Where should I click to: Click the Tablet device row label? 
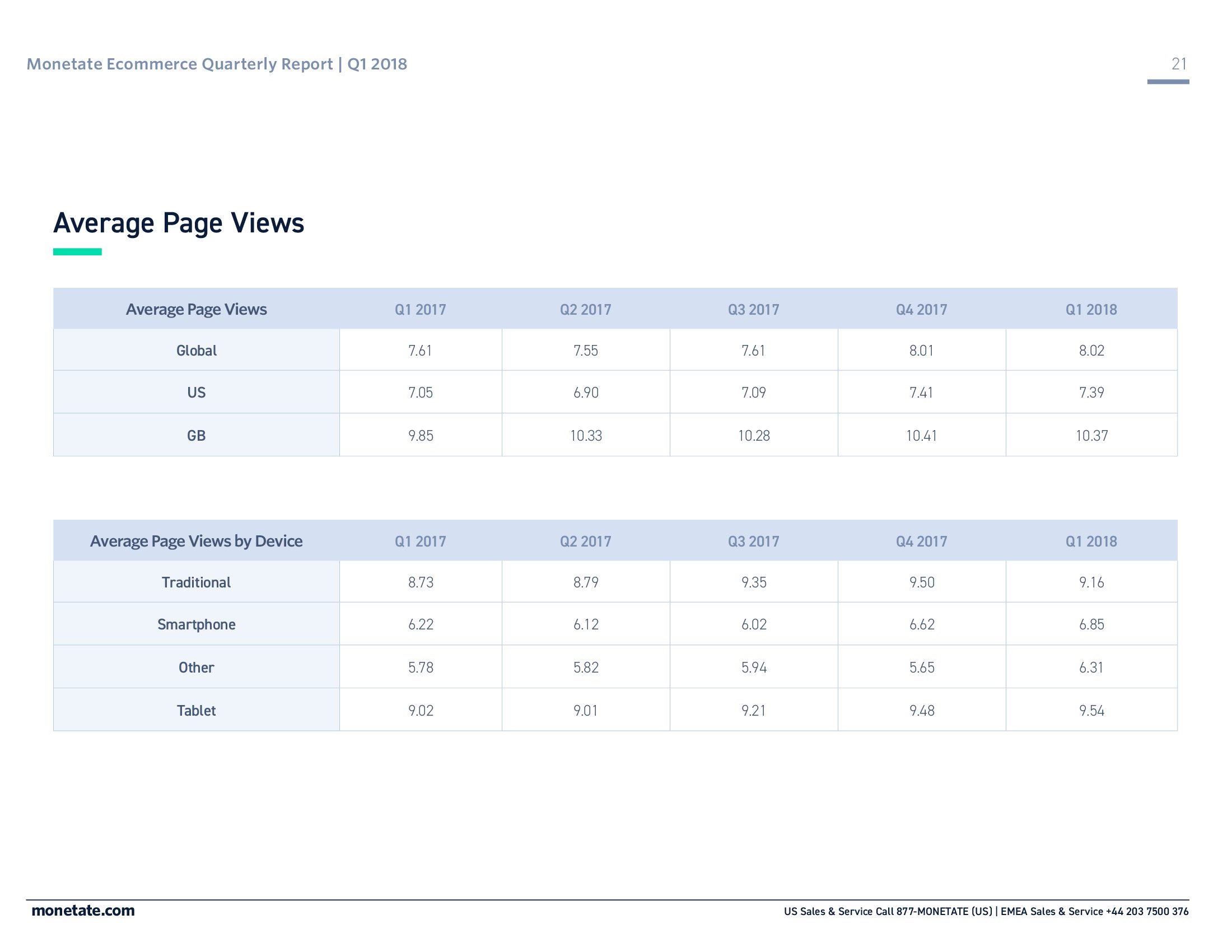pyautogui.click(x=196, y=710)
